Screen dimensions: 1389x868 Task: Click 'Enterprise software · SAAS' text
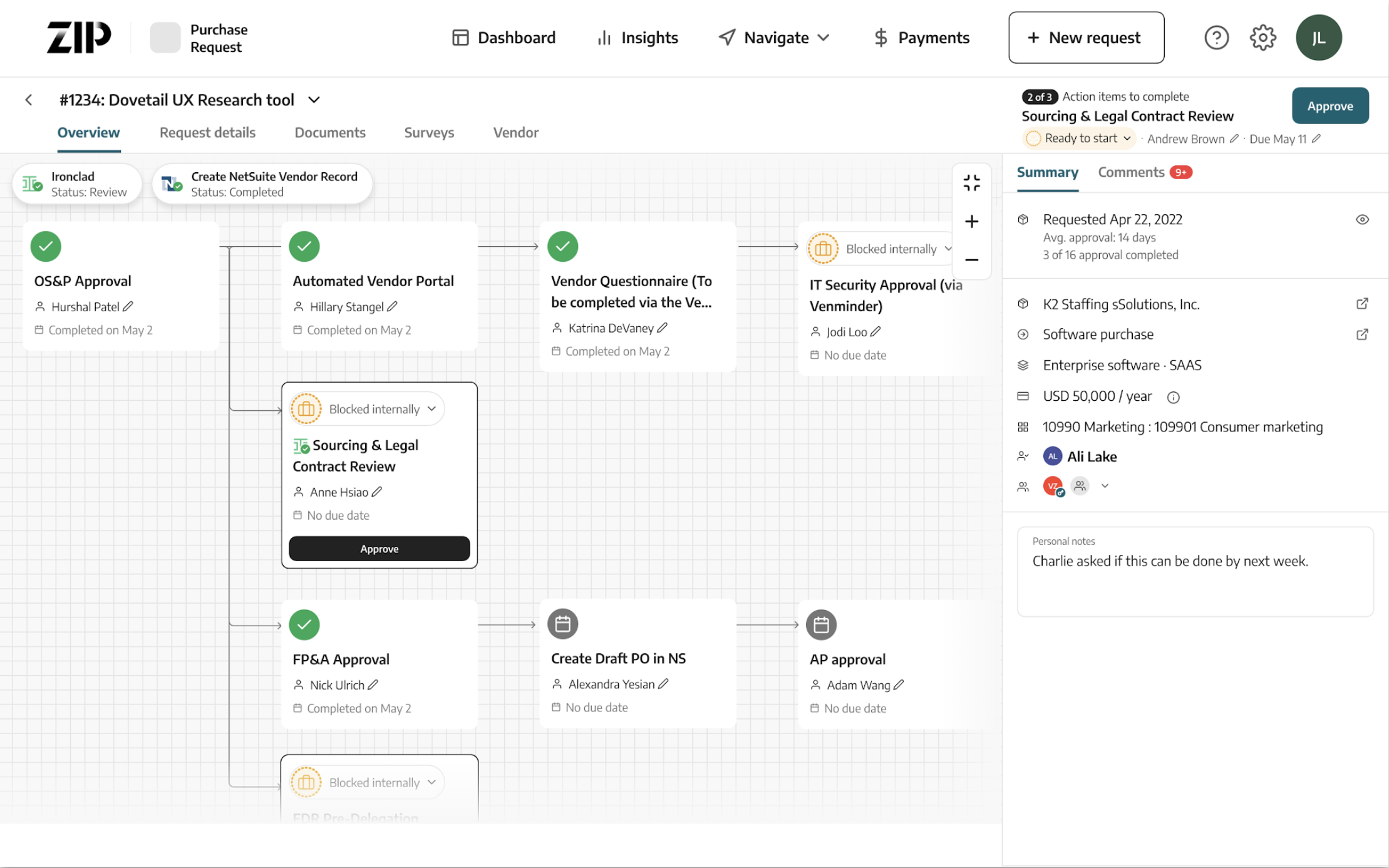1122,365
